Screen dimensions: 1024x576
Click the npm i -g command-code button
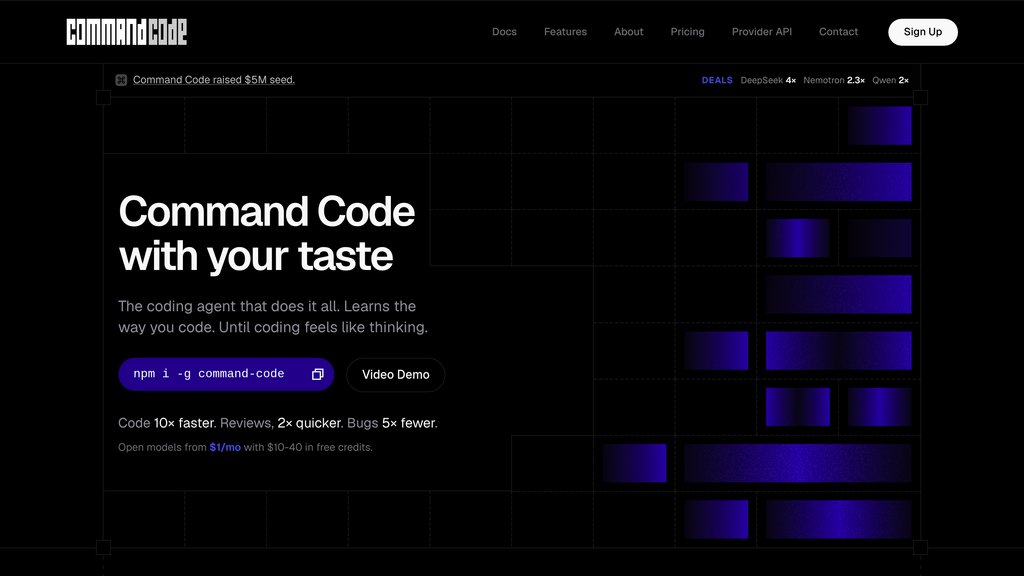[x=226, y=374]
